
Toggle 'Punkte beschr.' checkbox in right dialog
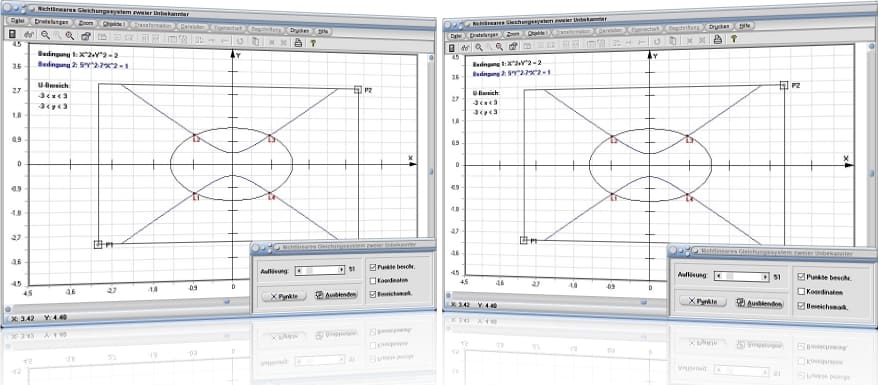pyautogui.click(x=801, y=277)
